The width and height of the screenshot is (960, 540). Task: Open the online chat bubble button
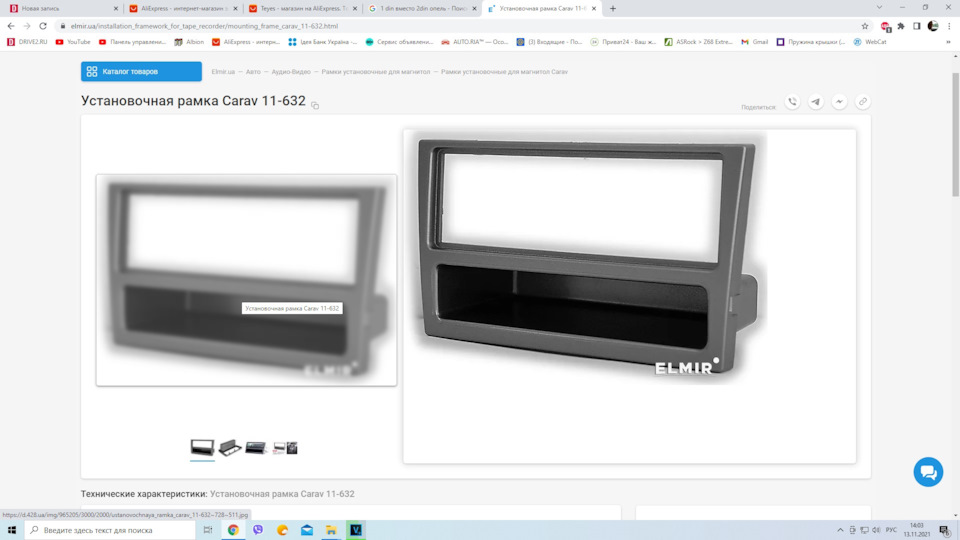pos(928,472)
